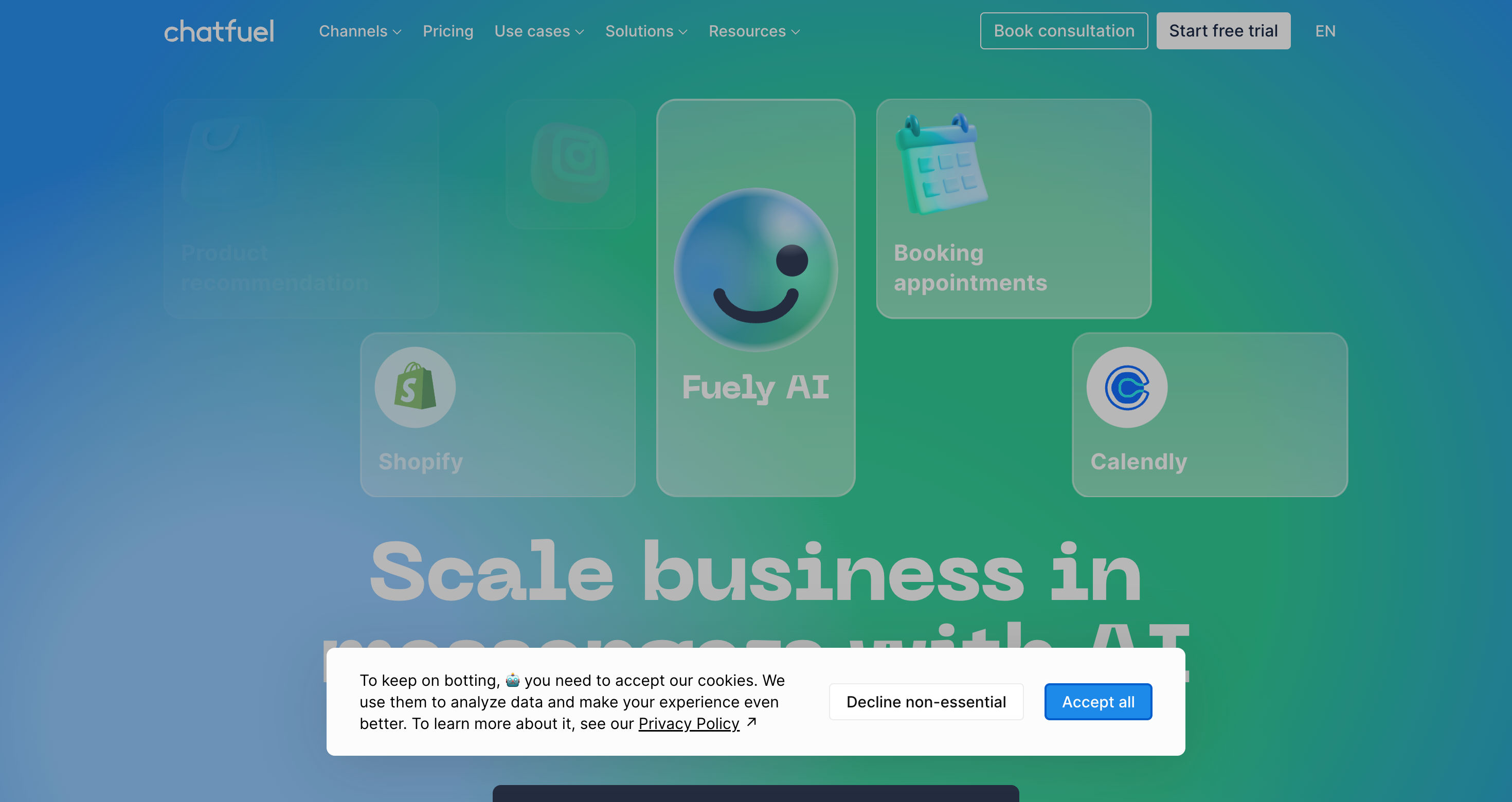This screenshot has height=802, width=1512.
Task: Click the Shopify bag icon
Action: [416, 387]
